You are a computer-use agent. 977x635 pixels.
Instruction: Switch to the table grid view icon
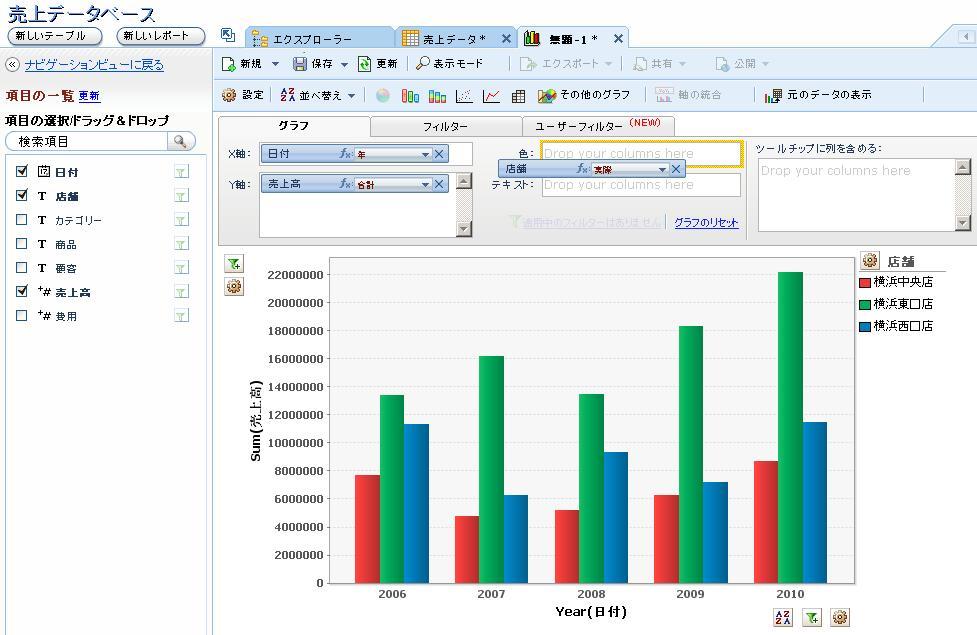click(518, 96)
